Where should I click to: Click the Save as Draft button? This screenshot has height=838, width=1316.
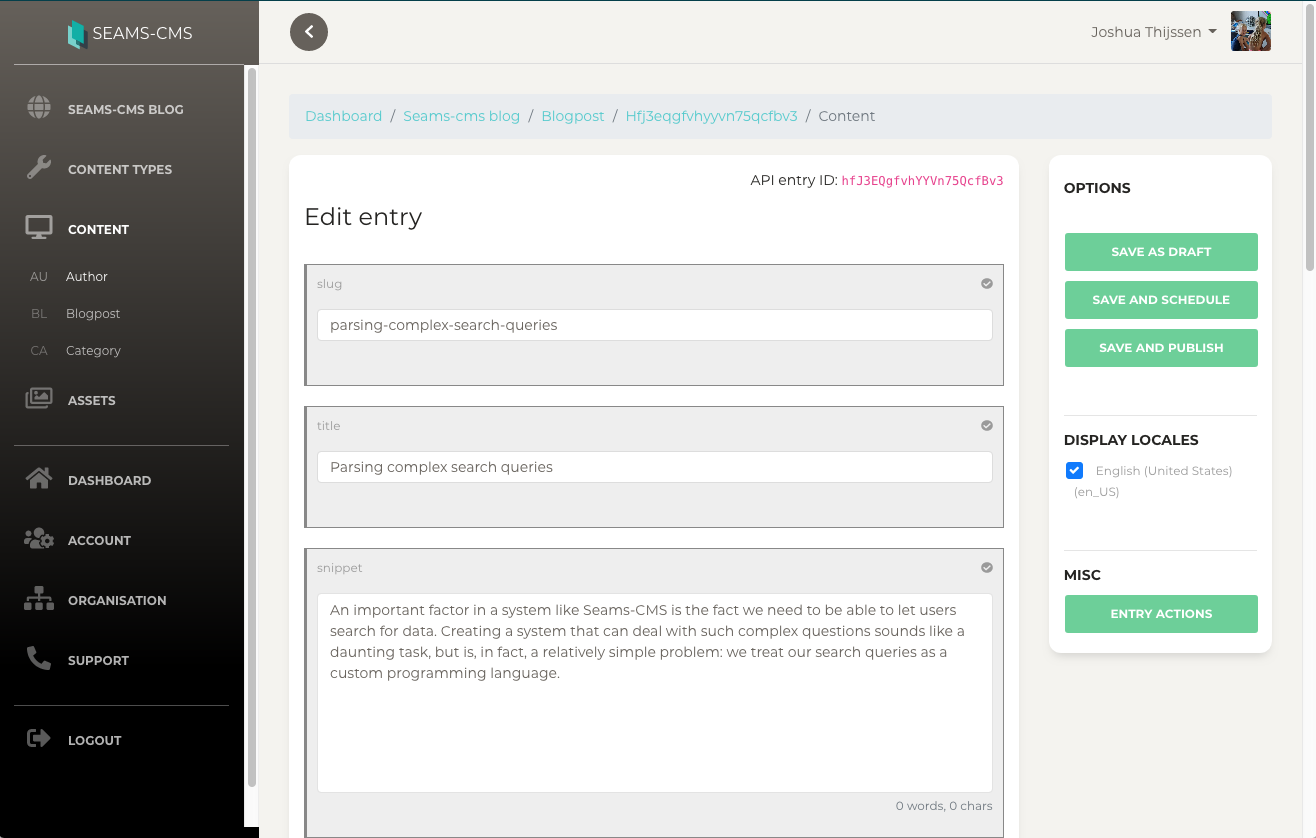1161,252
